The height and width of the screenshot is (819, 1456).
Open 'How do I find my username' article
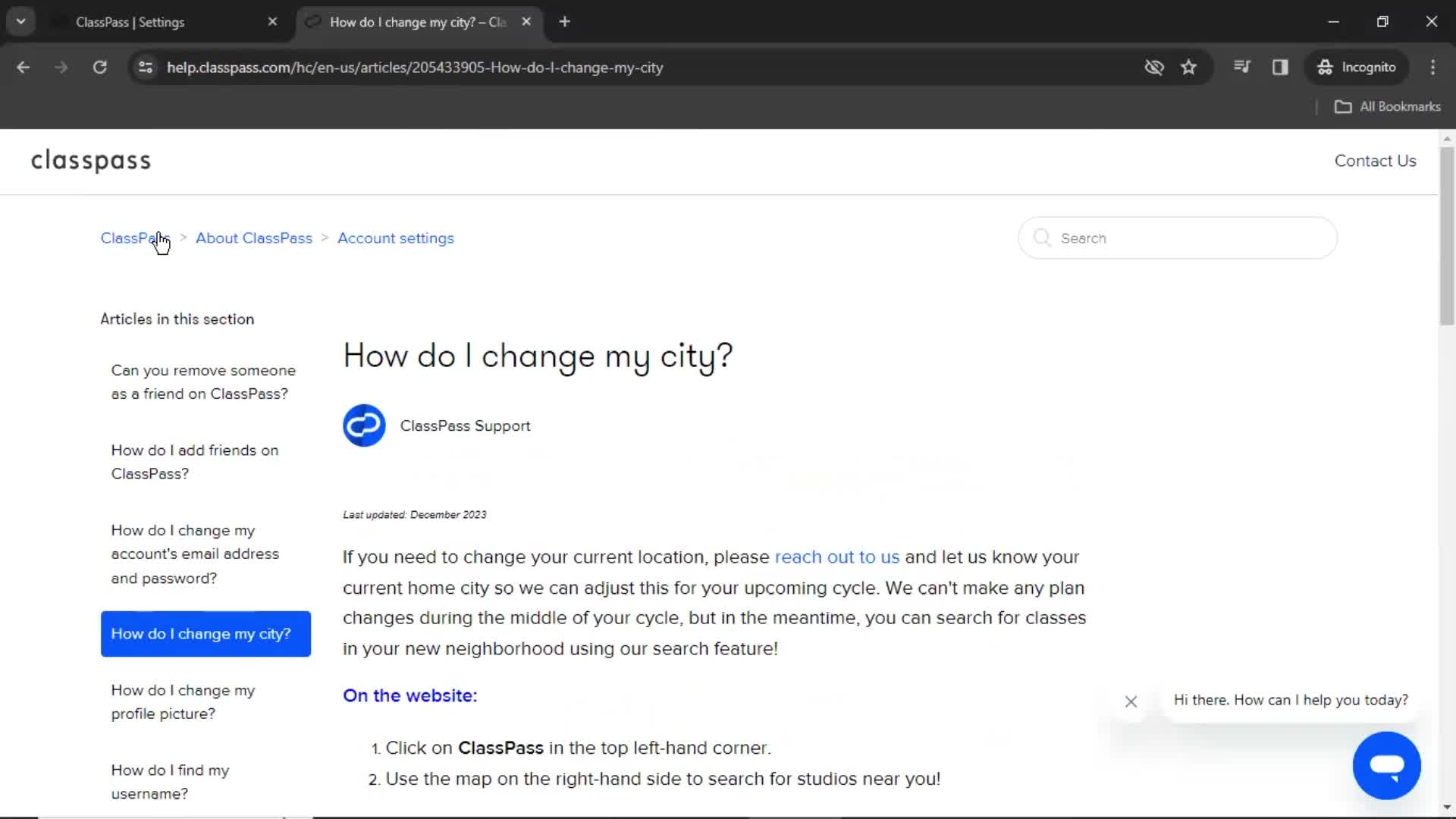click(x=170, y=782)
